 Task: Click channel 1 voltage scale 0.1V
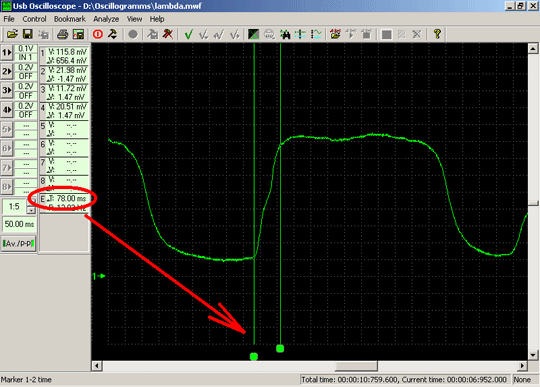pyautogui.click(x=25, y=49)
